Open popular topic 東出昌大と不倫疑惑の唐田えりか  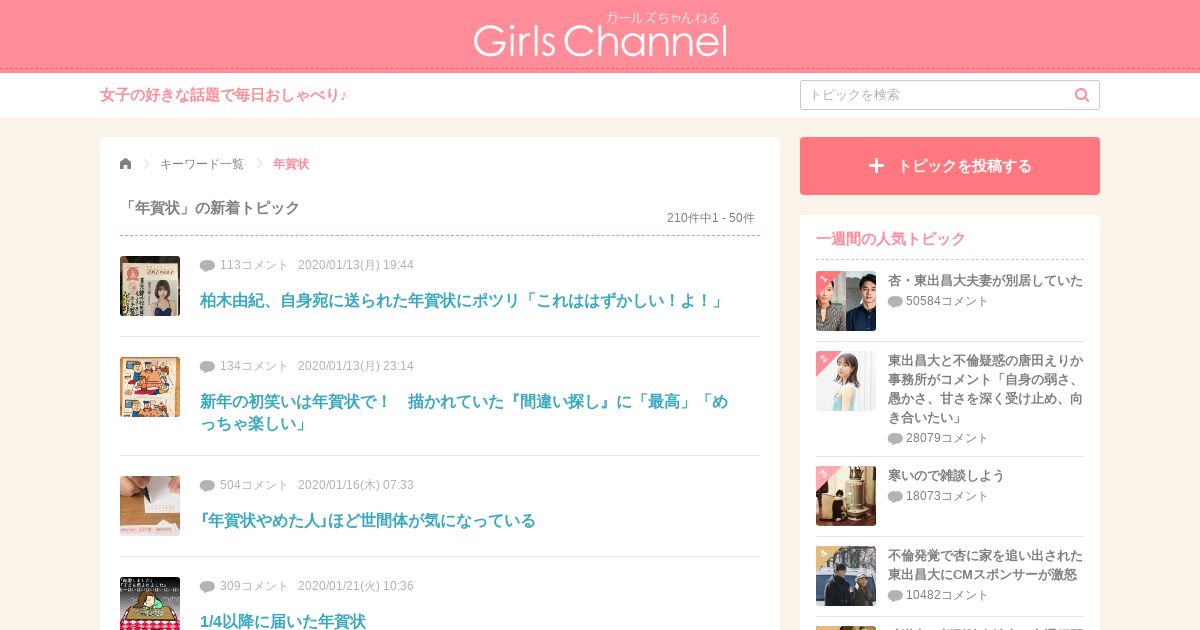pos(986,389)
